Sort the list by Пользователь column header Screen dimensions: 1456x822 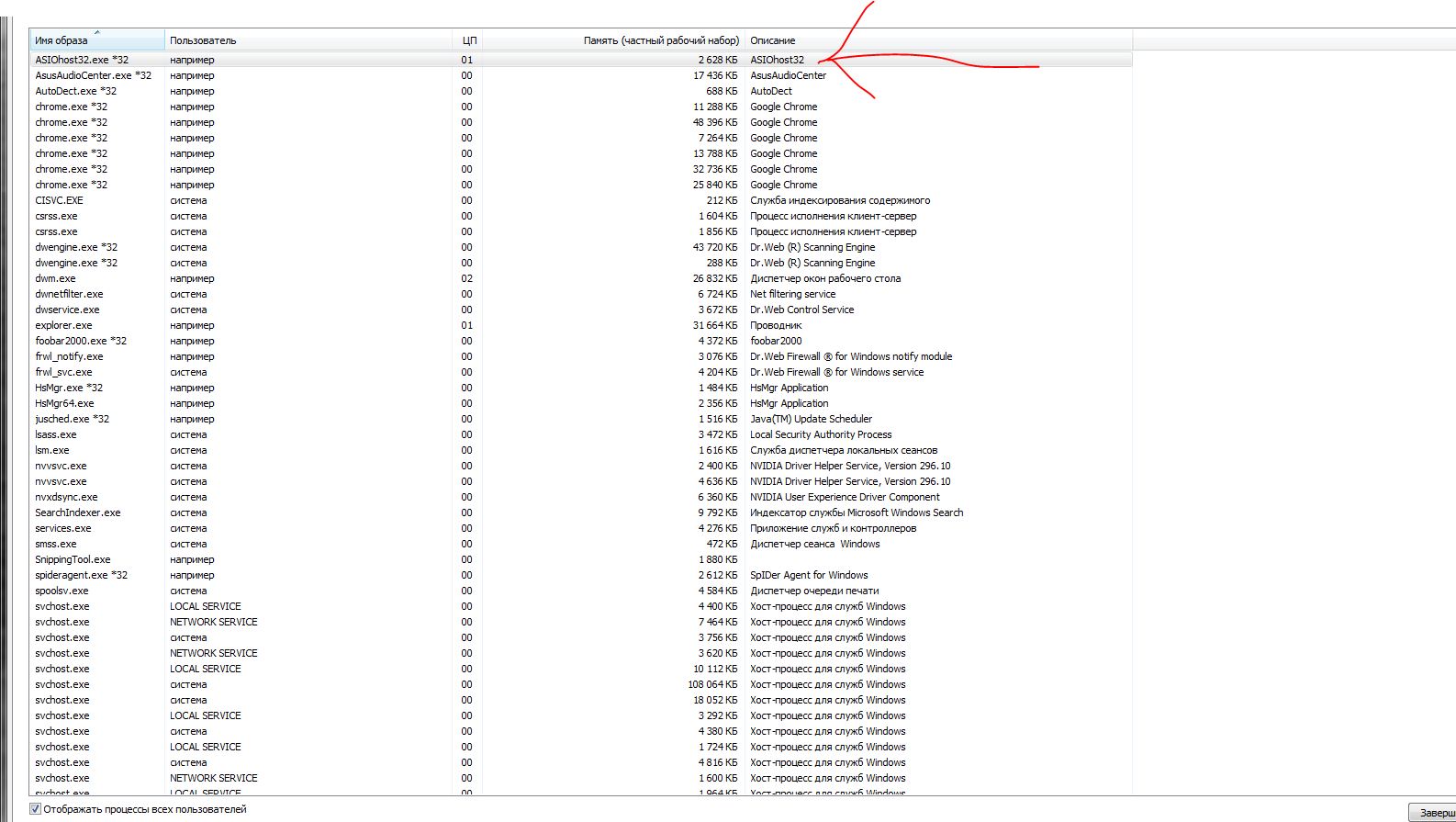point(308,40)
